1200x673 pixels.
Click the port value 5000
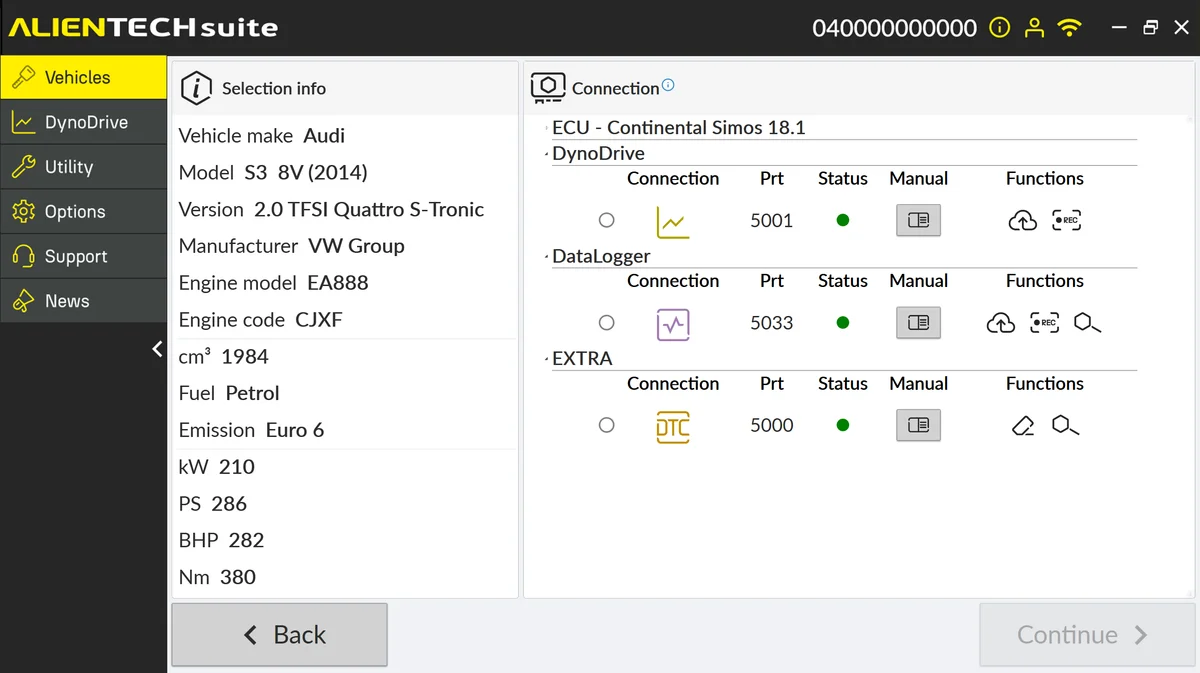772,425
